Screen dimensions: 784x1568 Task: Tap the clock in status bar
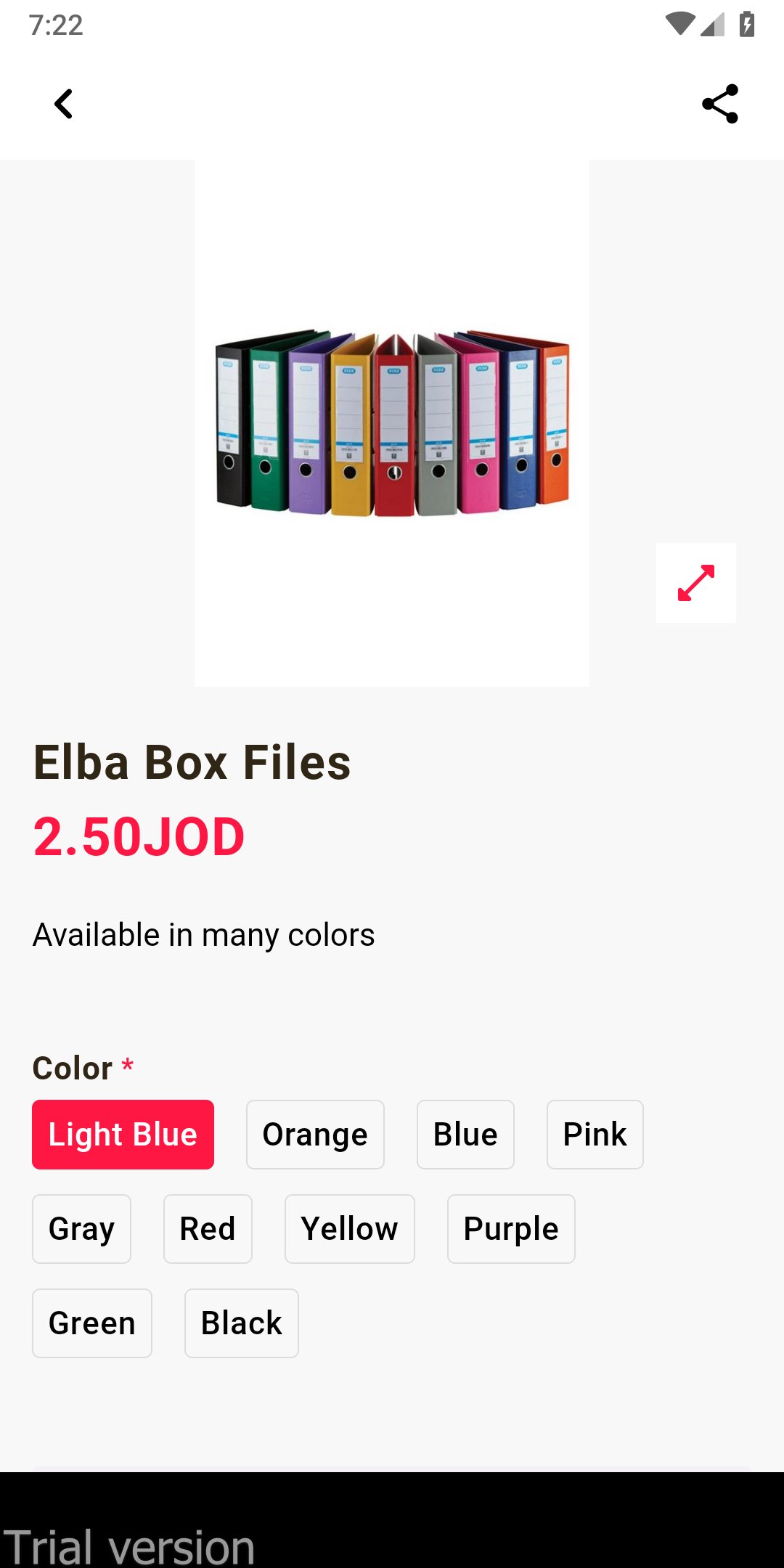[x=56, y=25]
